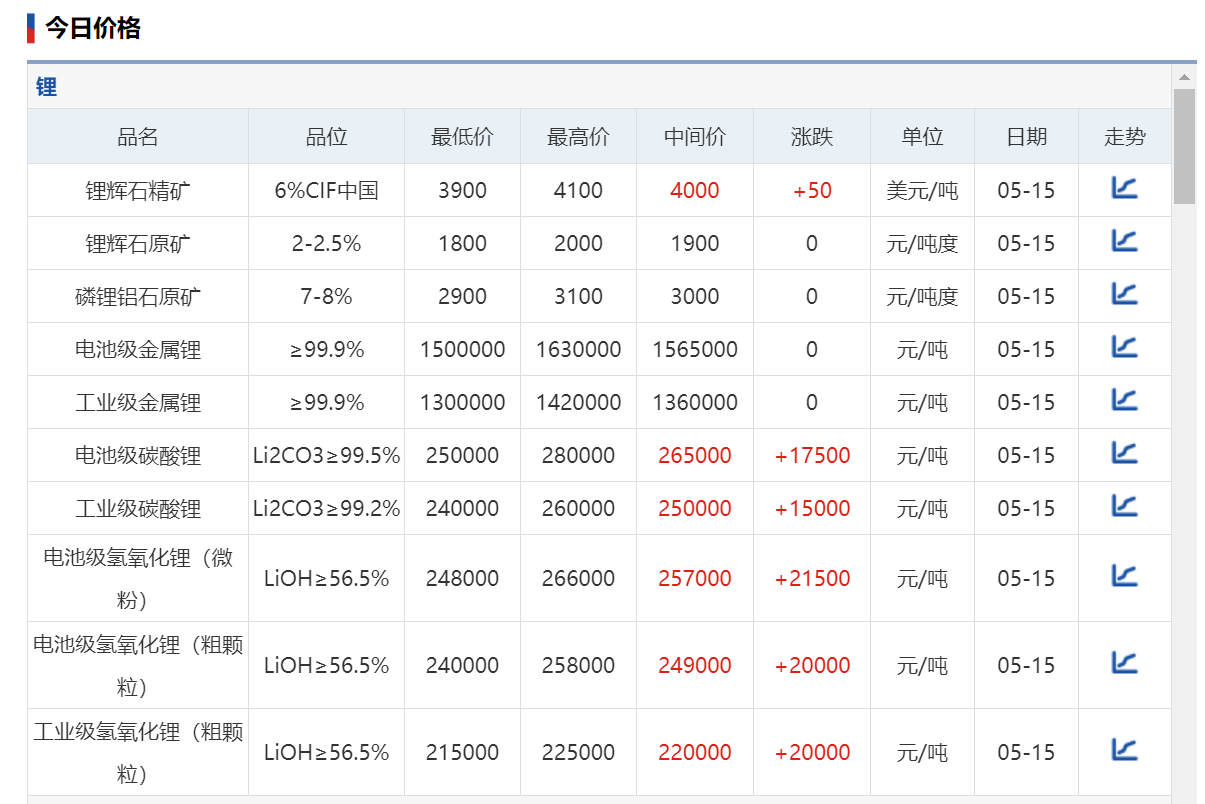
Task: Click the scrollbar up arrow
Action: coord(1184,77)
